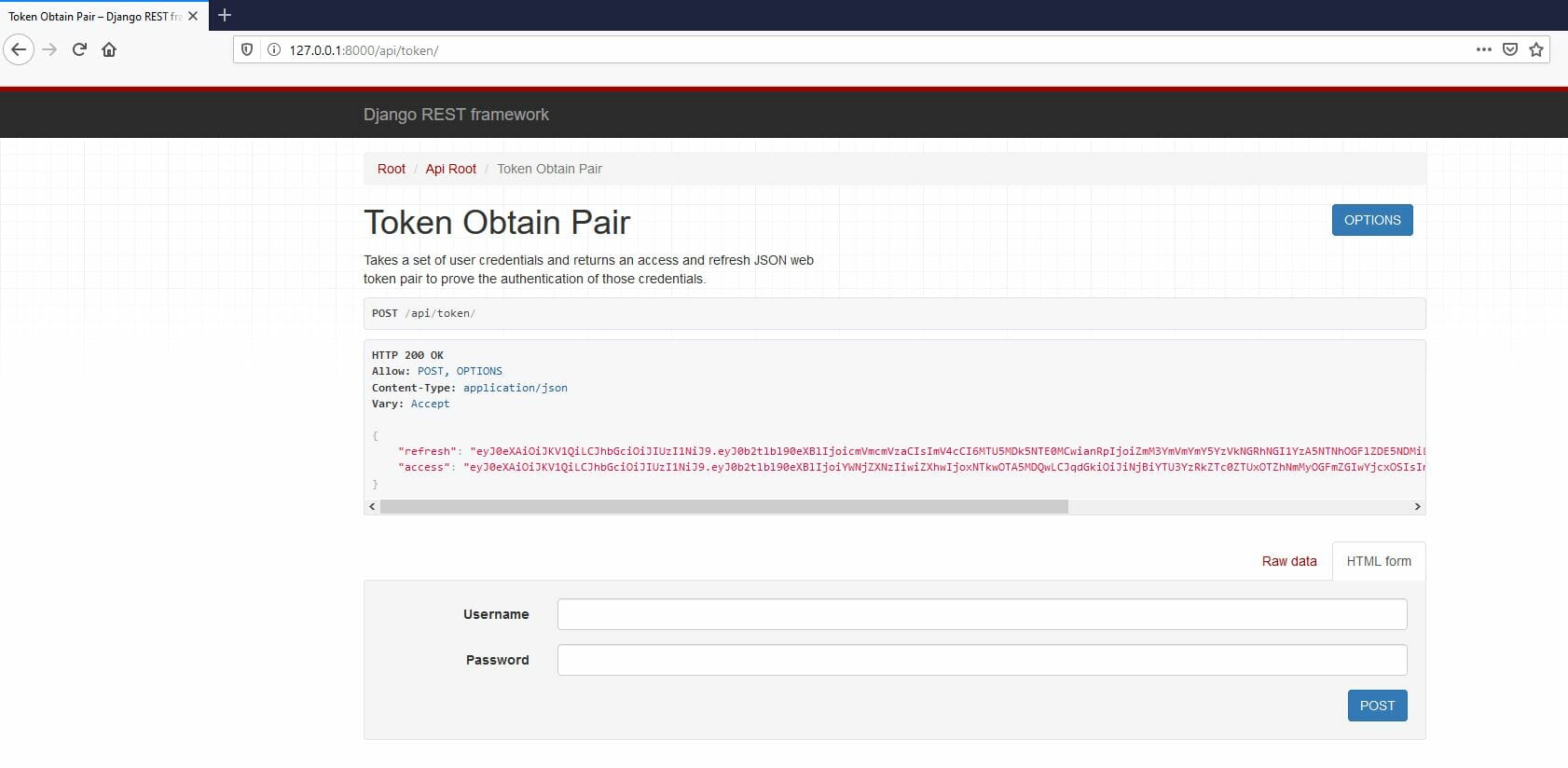Close the Token Obtain Pair tab
The width and height of the screenshot is (1568, 768).
coord(193,16)
